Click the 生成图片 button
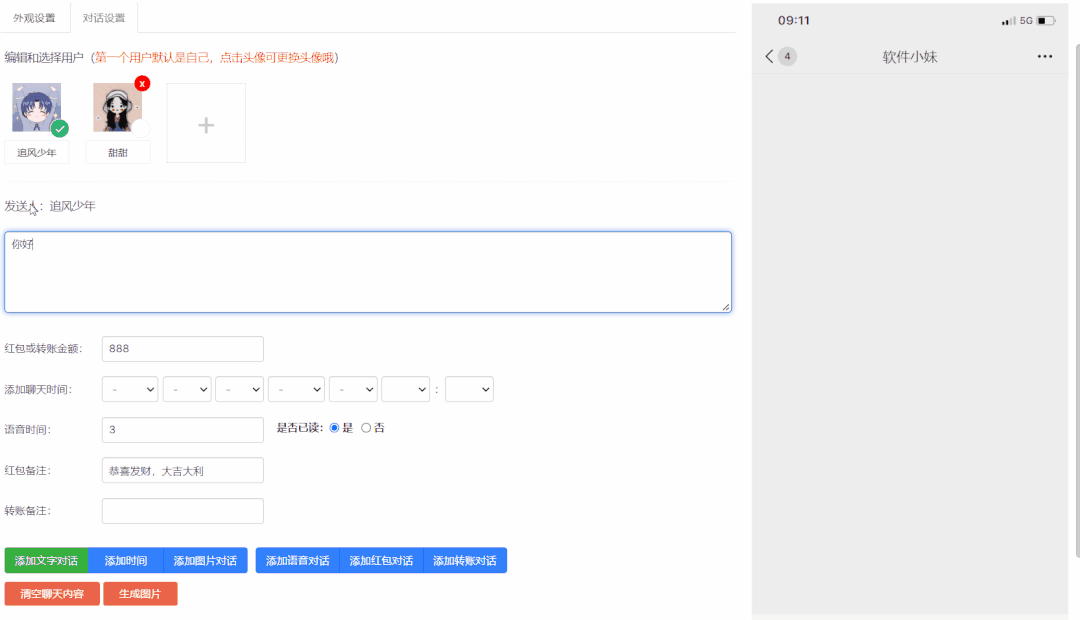The image size is (1080, 620). click(x=140, y=594)
